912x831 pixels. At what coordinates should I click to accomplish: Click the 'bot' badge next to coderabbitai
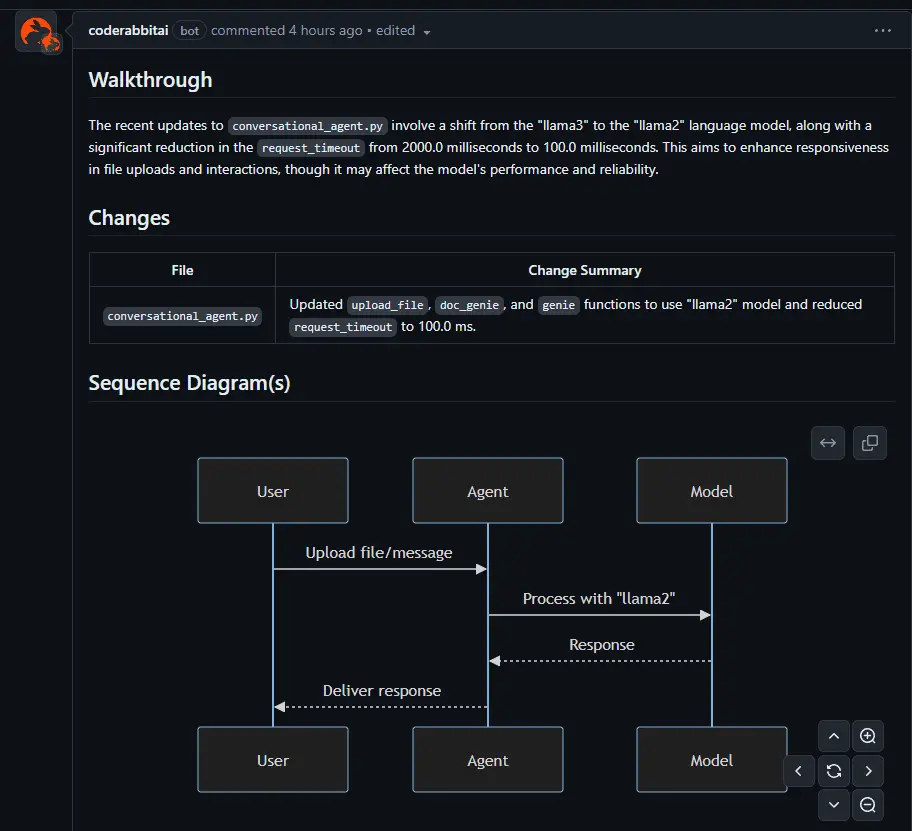click(x=189, y=30)
